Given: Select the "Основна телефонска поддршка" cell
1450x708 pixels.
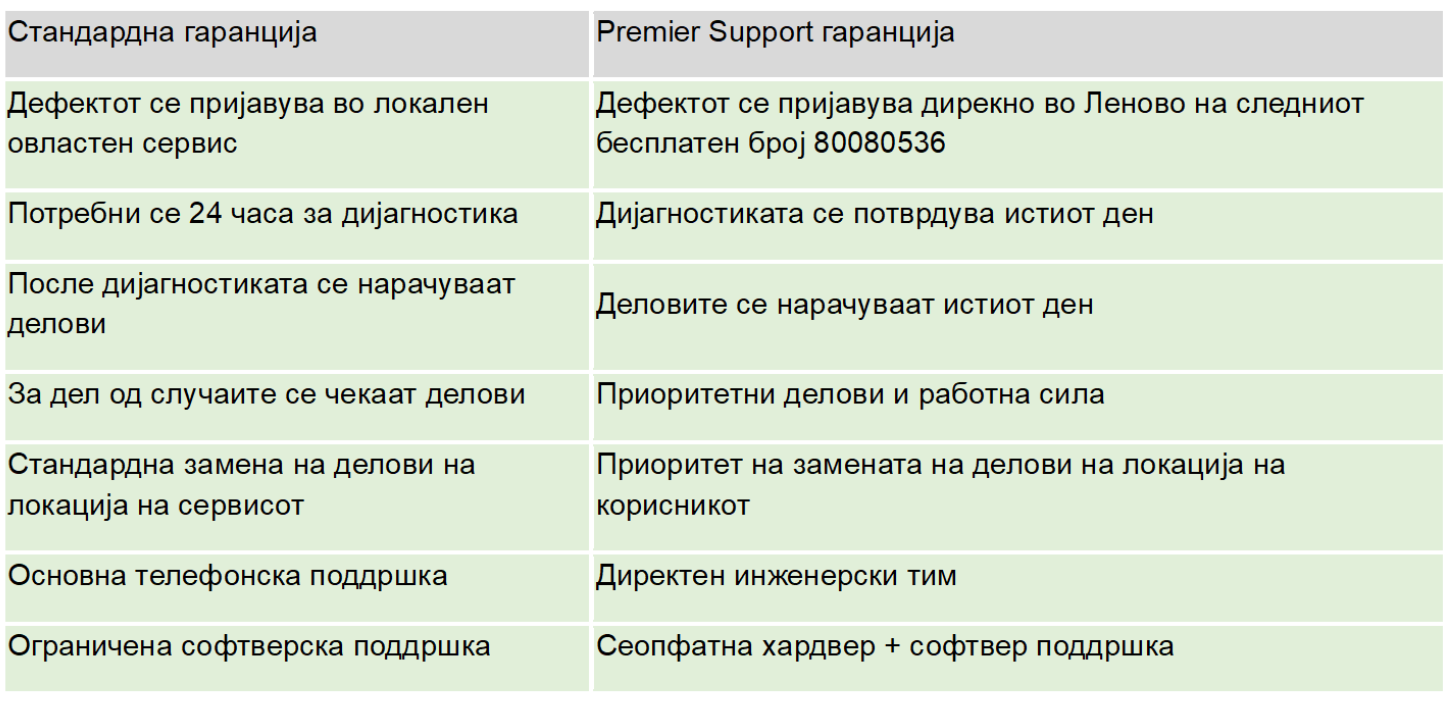Looking at the screenshot, I should coord(227,577).
